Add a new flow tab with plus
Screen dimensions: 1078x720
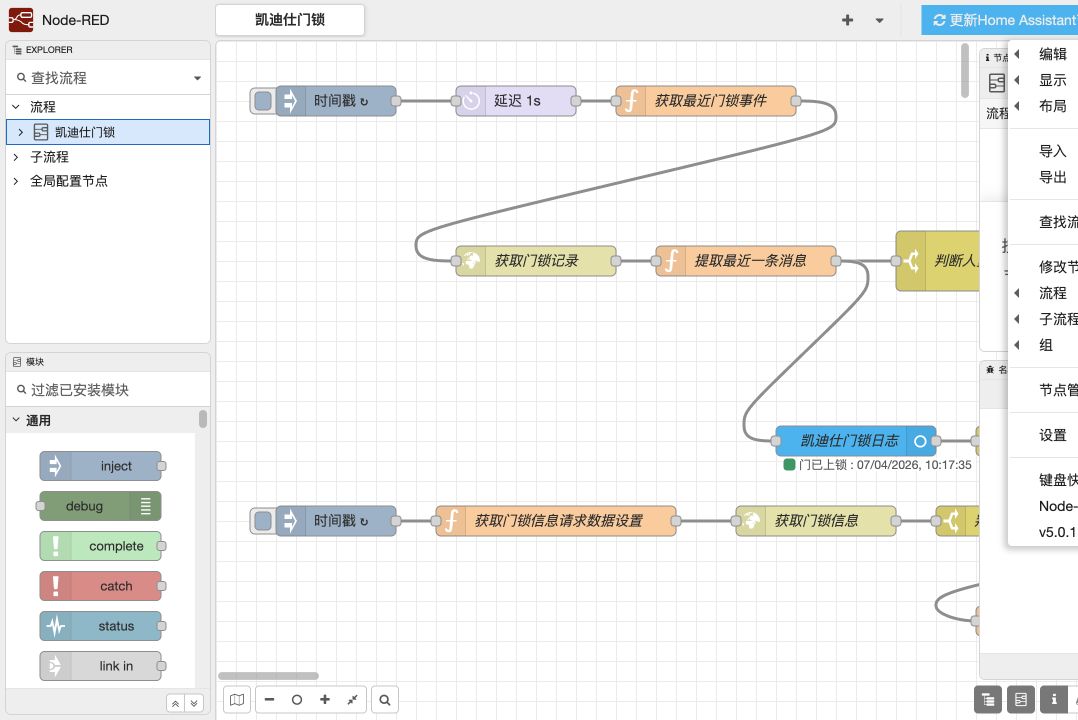(848, 21)
